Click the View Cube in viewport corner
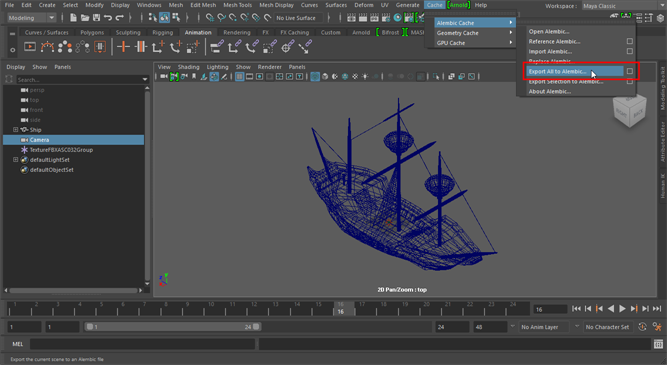Screen dimensions: 667x365 (x=629, y=111)
